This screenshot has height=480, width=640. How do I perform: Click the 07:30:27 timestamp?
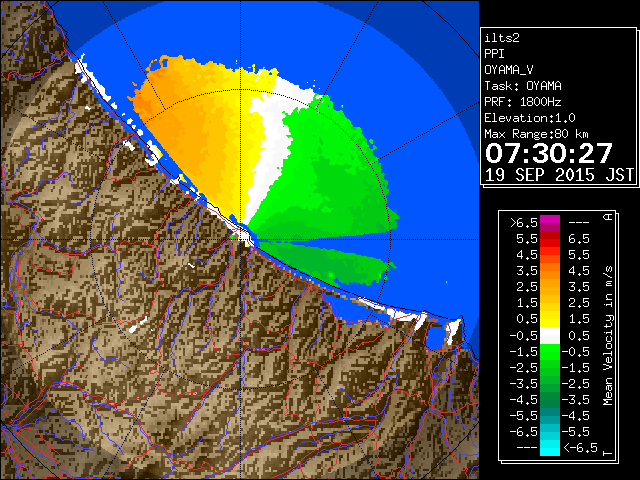pyautogui.click(x=549, y=153)
